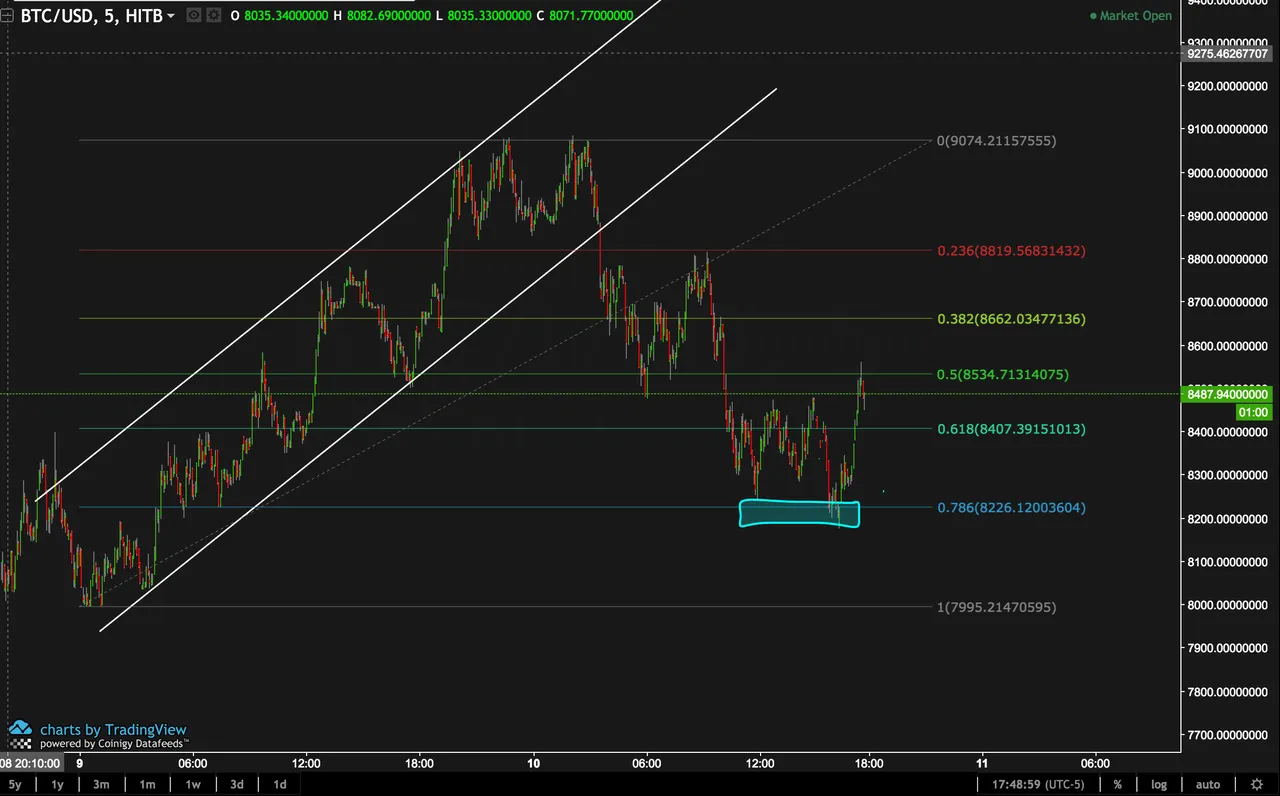Click the 7700.00000000 price axis label

coord(1230,735)
